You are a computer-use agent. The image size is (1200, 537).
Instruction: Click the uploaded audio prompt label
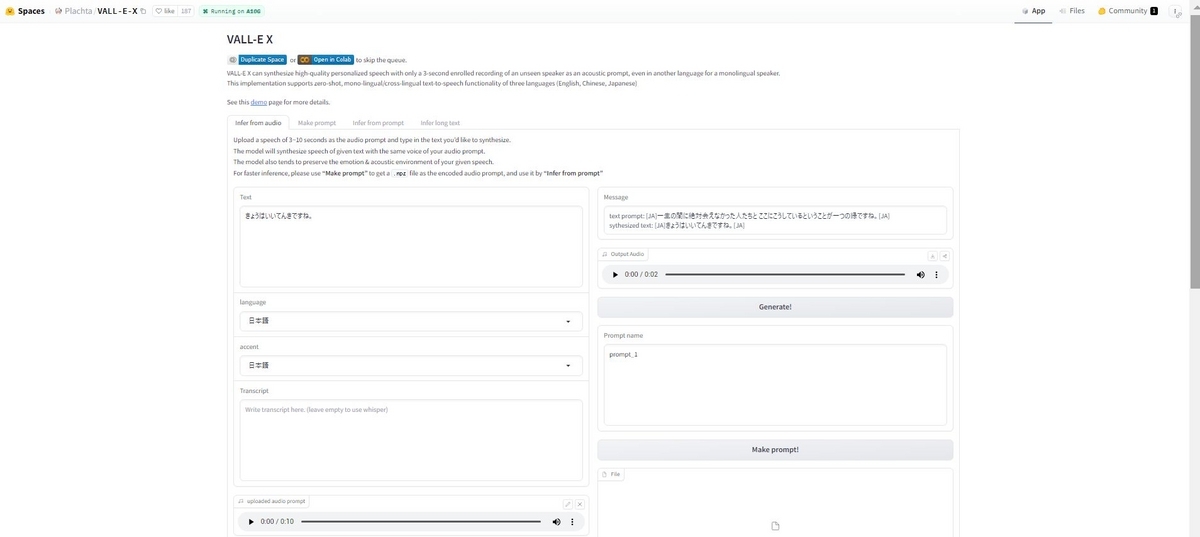(272, 501)
